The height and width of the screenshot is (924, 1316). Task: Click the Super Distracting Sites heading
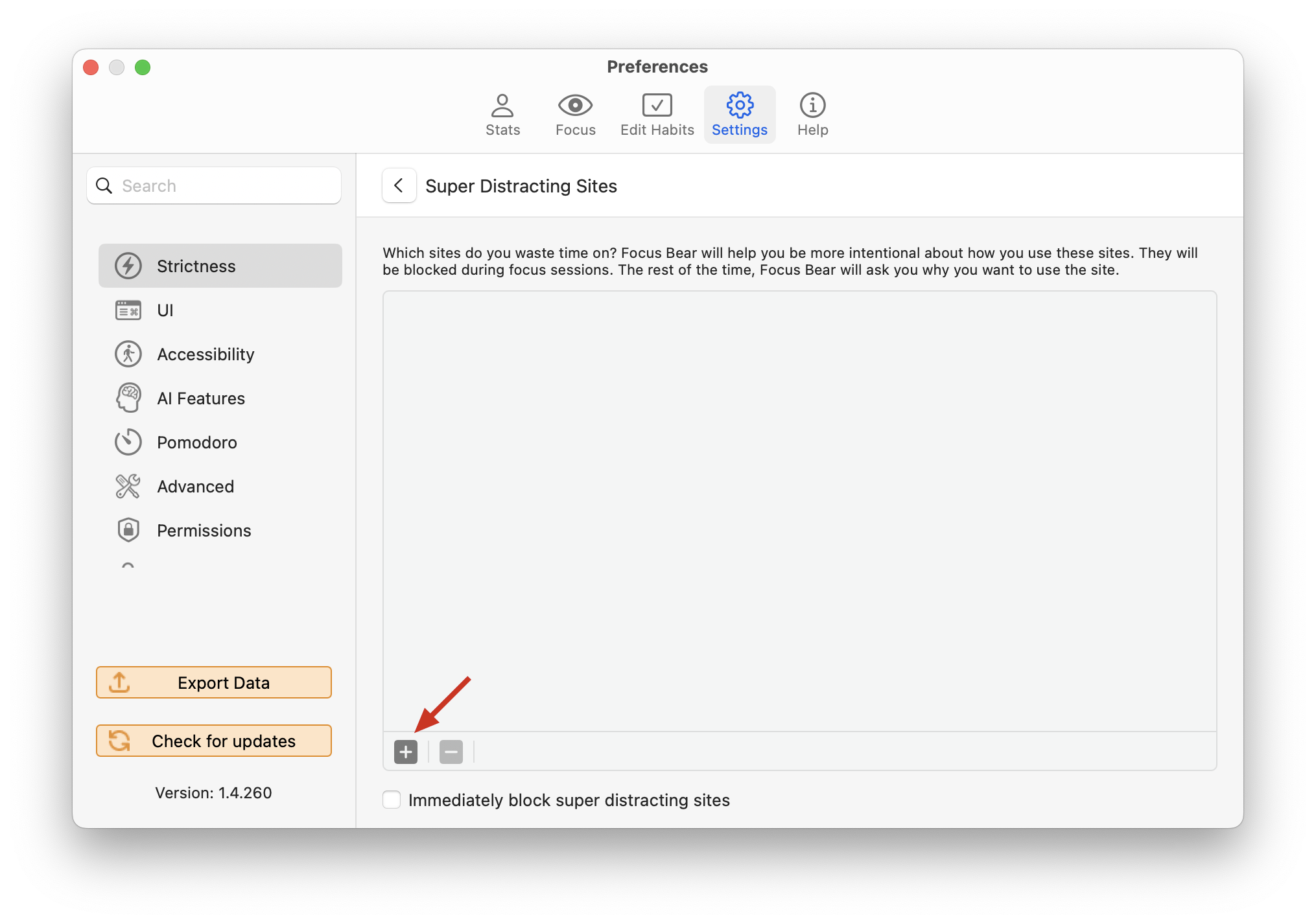(x=521, y=186)
